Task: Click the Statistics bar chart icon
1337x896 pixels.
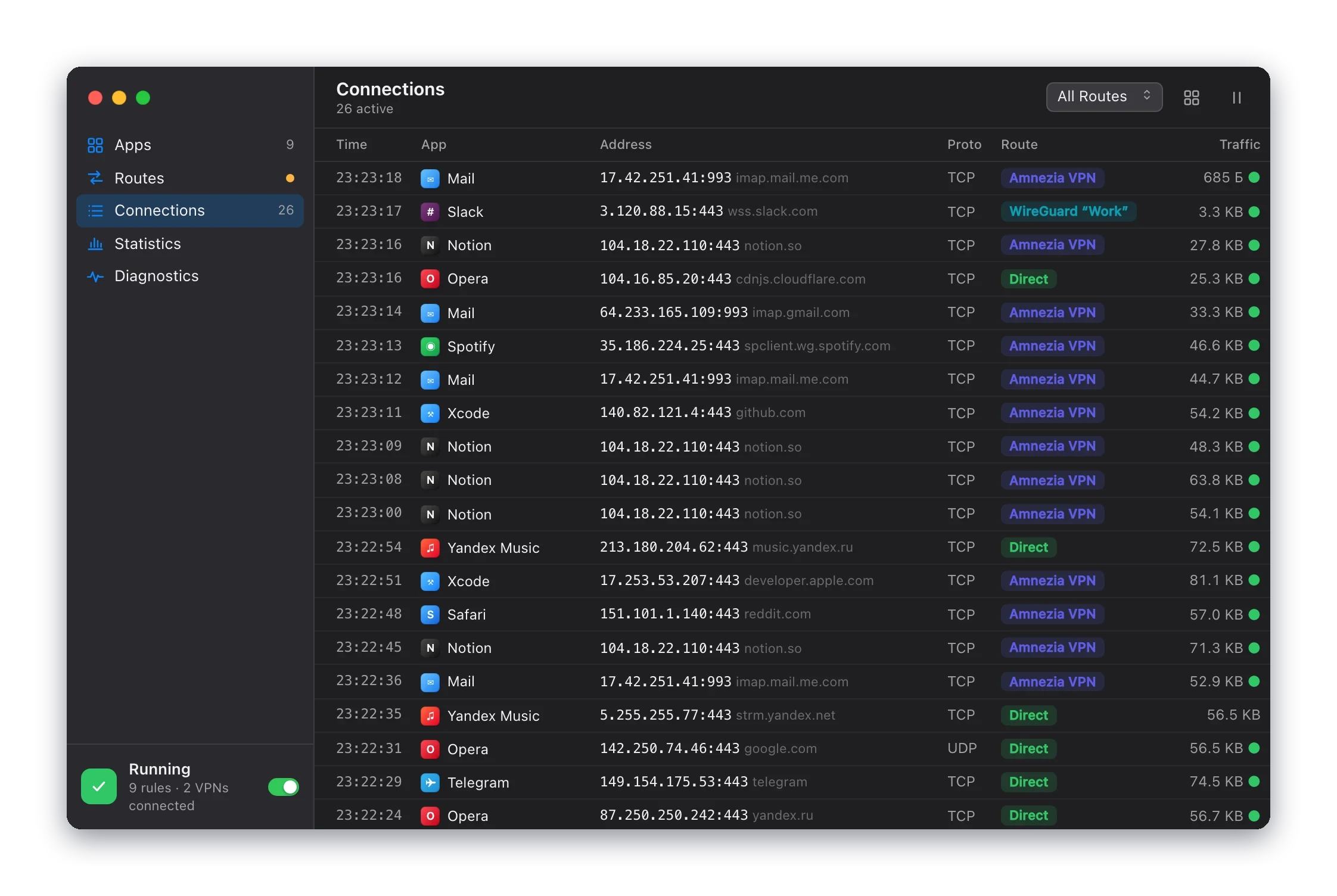Action: pos(95,244)
